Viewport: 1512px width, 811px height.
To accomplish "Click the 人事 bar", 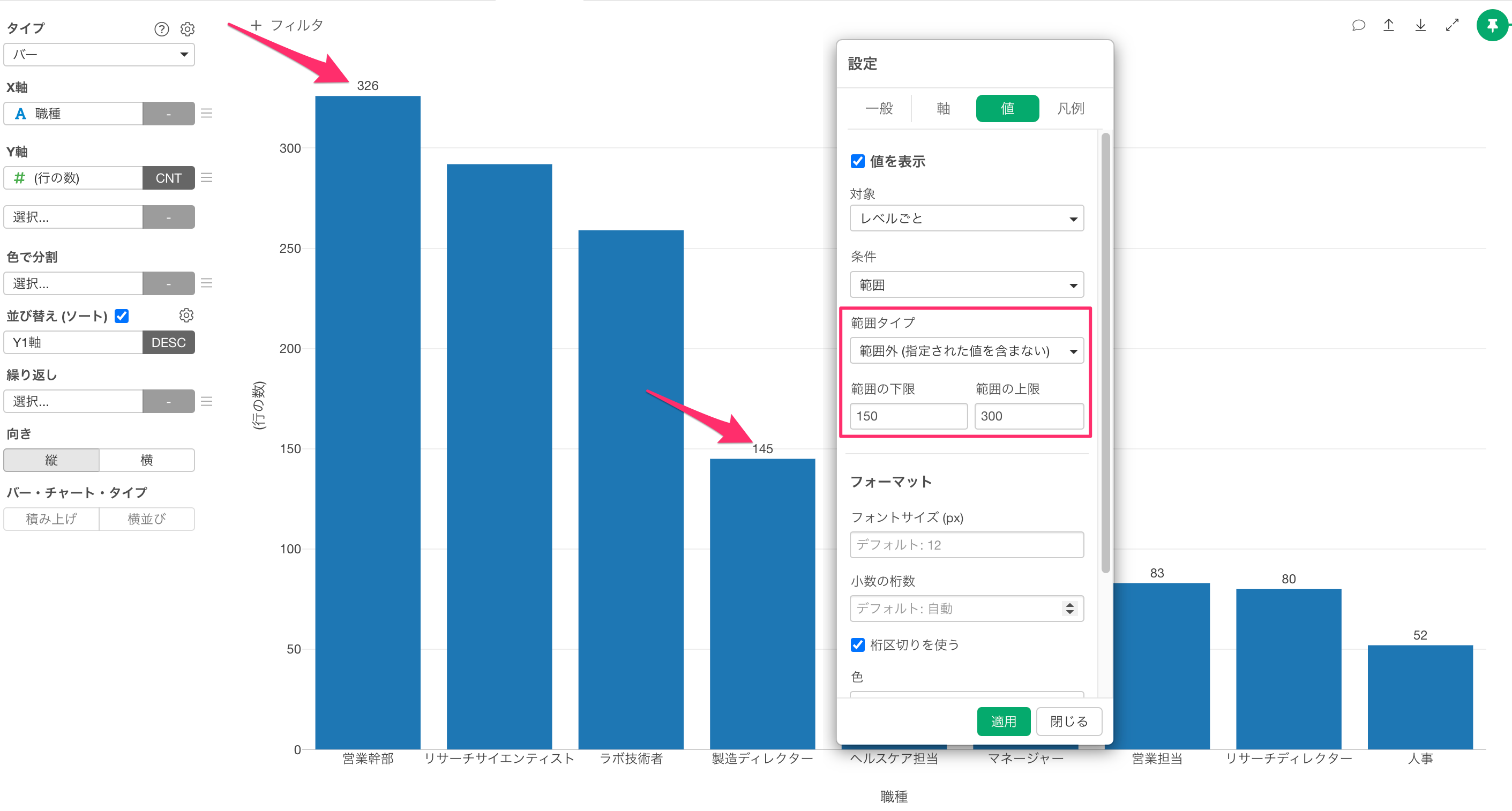I will [x=1420, y=697].
